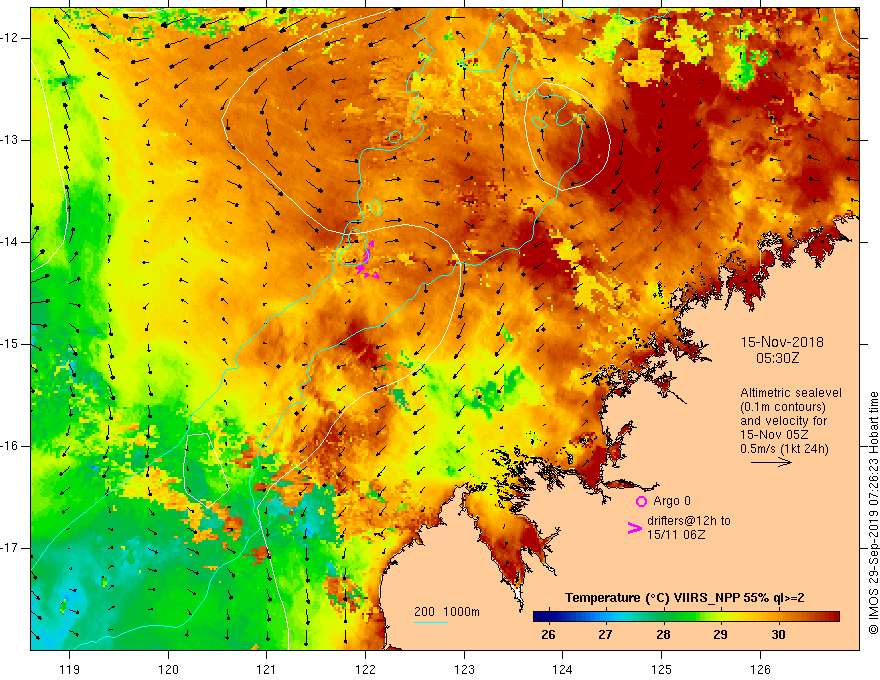Click the IMOS copyright timestamp text
Screen dimensions: 880x680
click(x=873, y=513)
